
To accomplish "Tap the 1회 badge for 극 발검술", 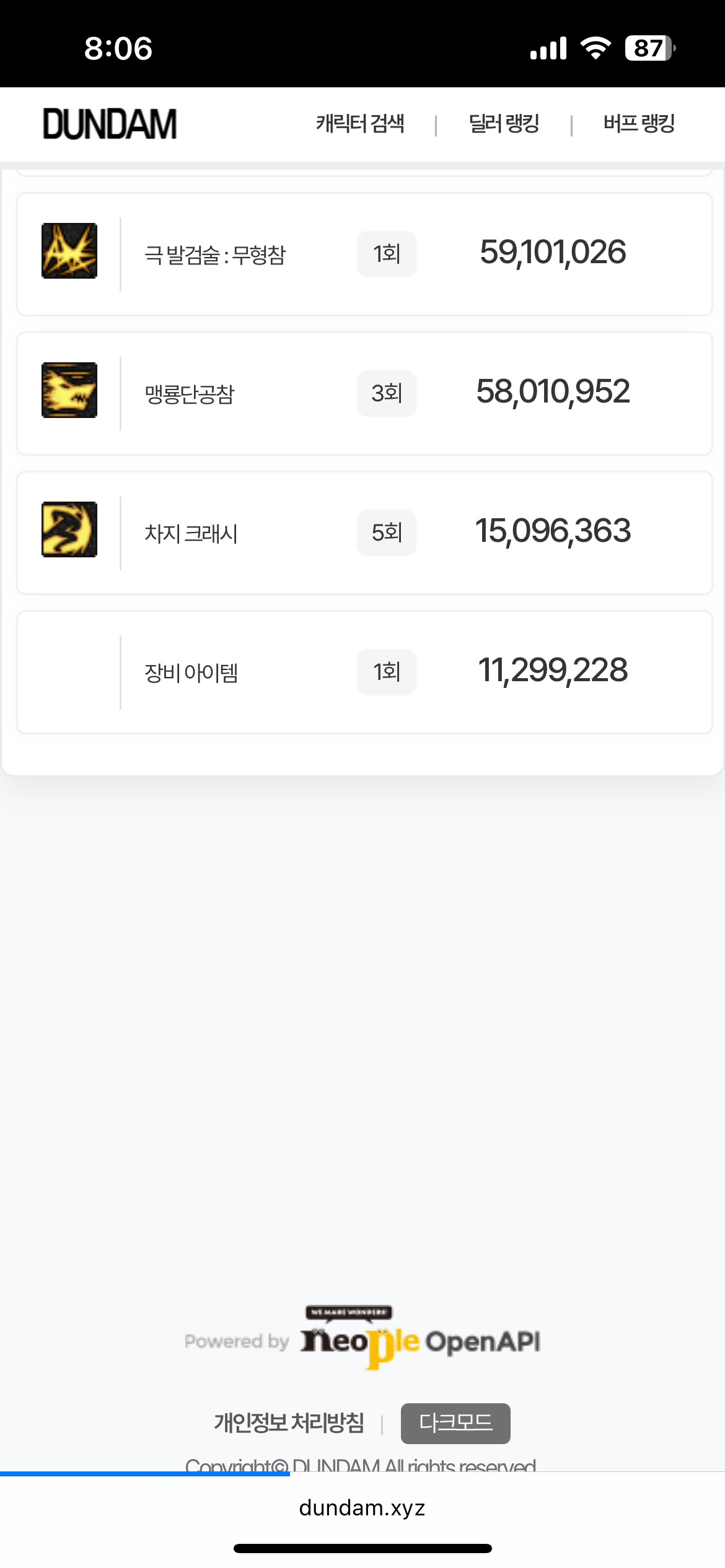I will pyautogui.click(x=387, y=254).
